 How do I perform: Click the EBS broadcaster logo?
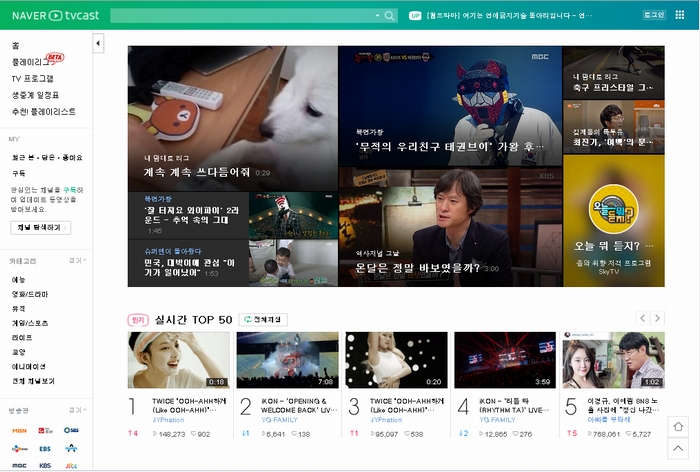click(45, 449)
